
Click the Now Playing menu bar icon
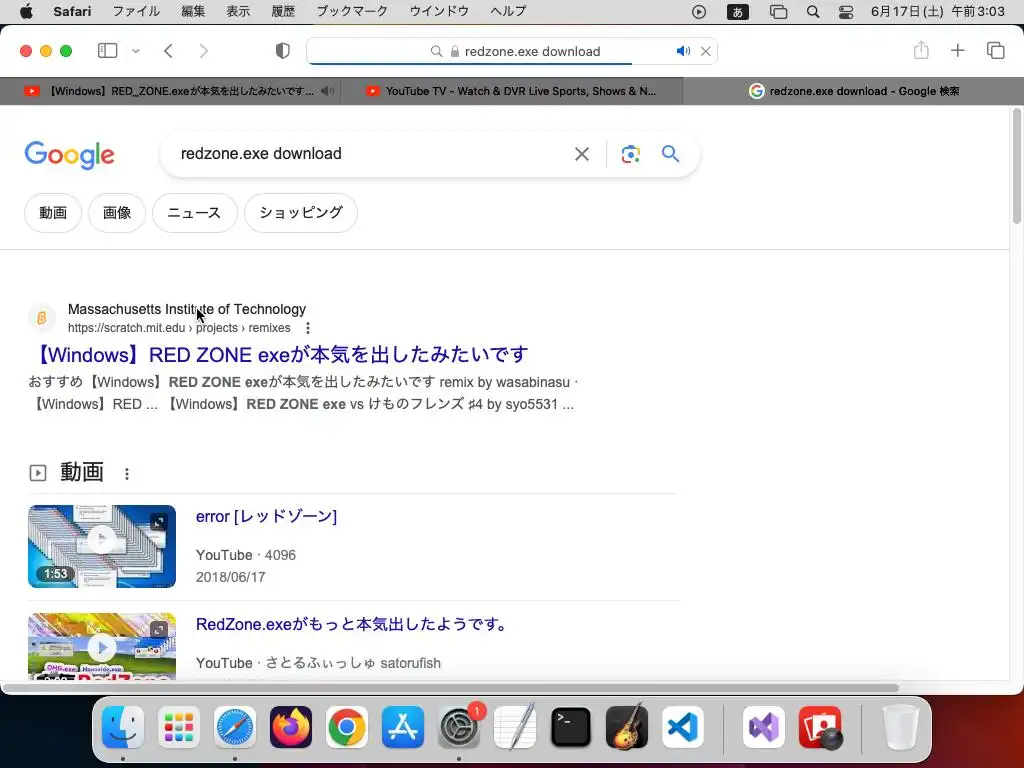699,12
